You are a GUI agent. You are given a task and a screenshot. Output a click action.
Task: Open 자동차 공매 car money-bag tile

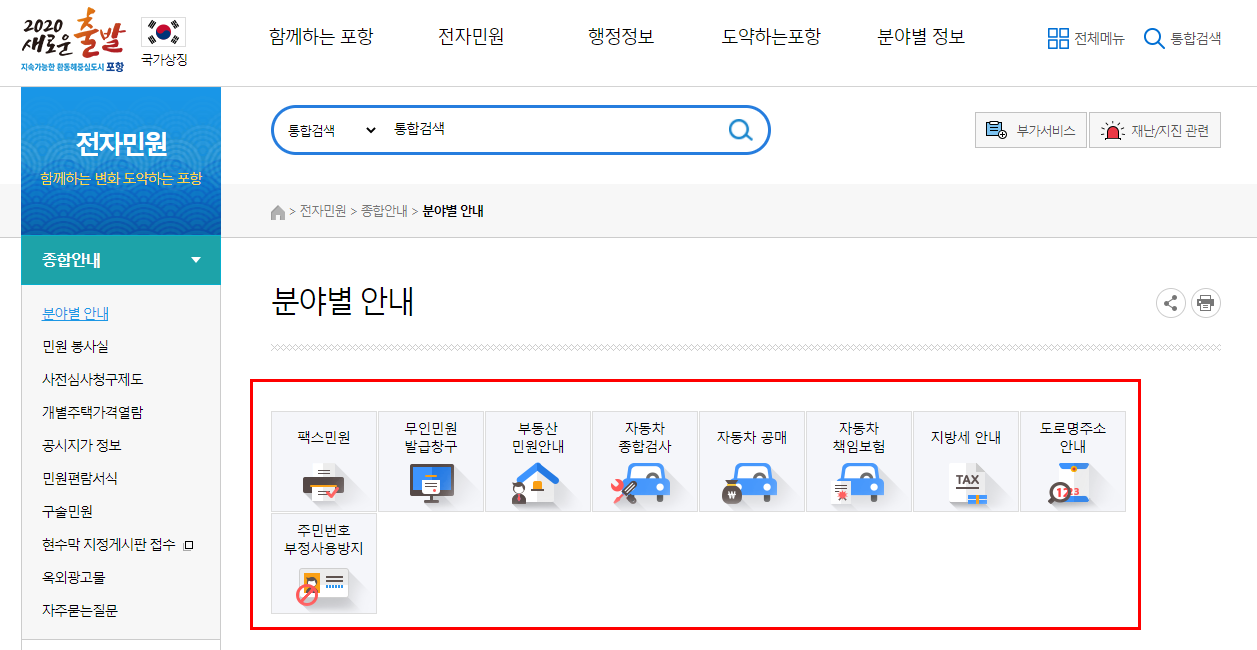click(752, 462)
